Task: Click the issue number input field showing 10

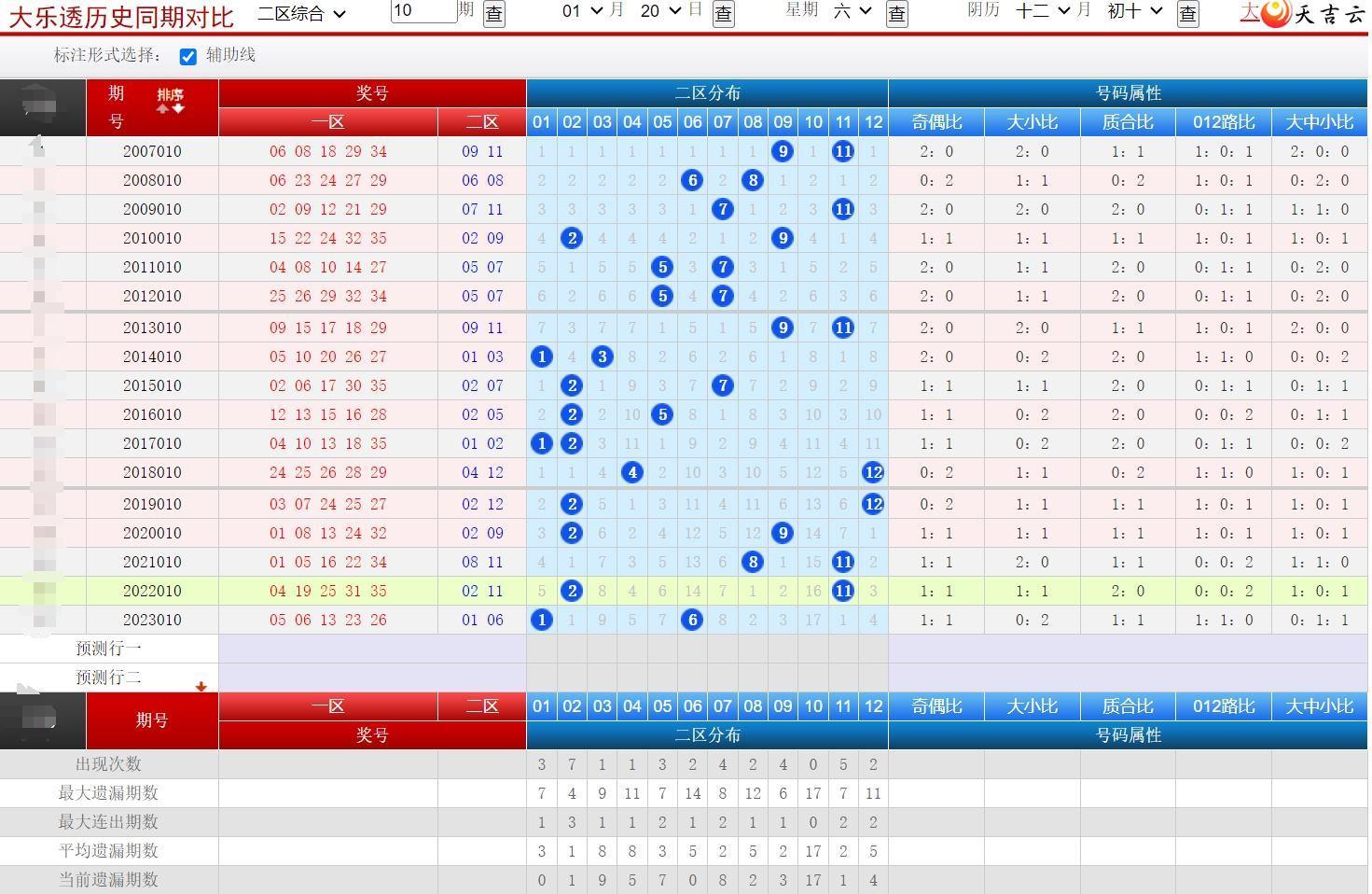Action: click(x=423, y=11)
